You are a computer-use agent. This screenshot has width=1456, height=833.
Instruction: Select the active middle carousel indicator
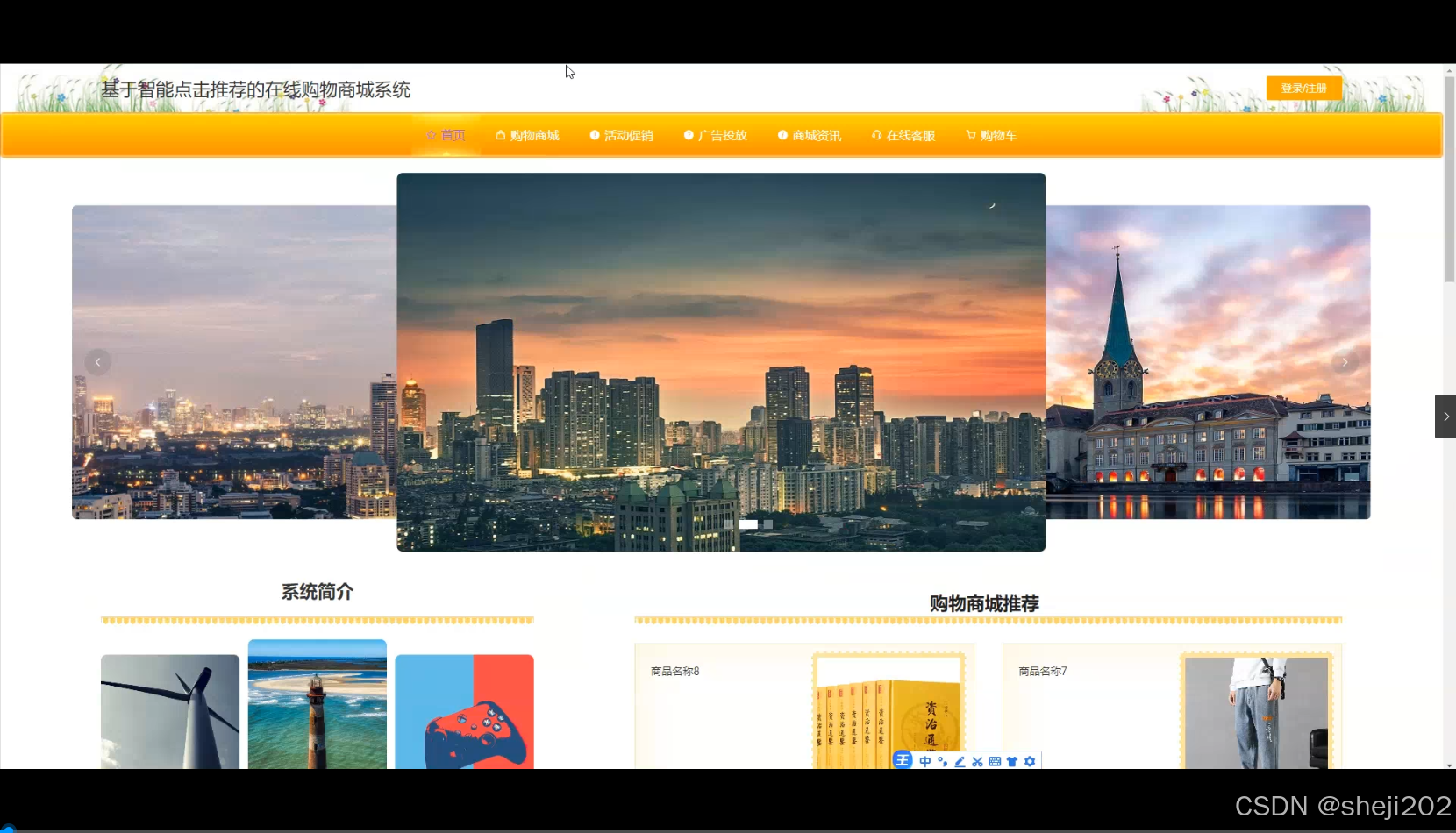(x=748, y=523)
